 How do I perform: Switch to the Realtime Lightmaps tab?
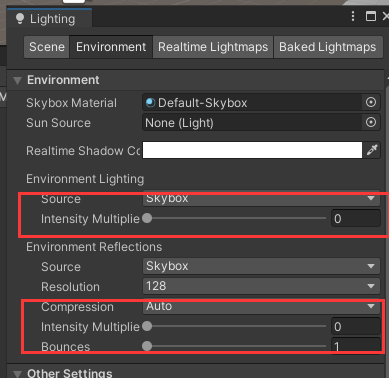point(213,47)
